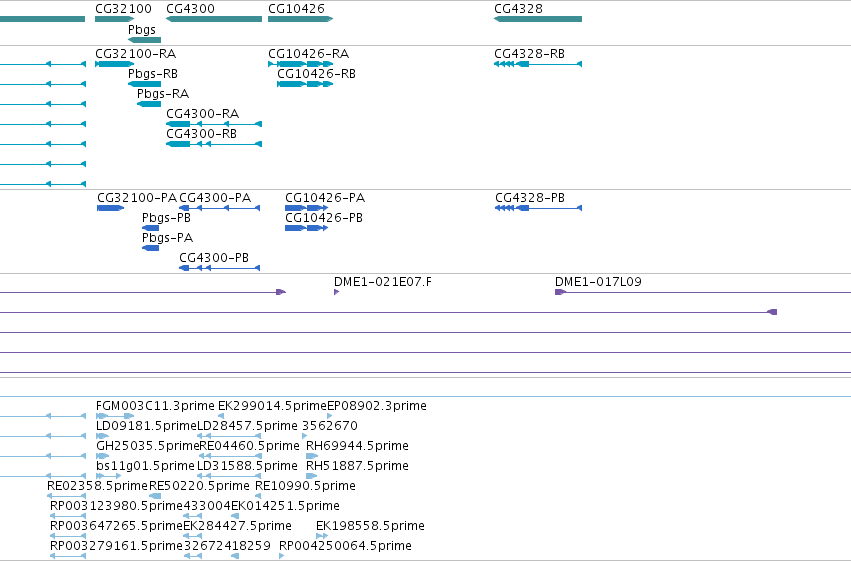Select EST bs11g01.5prime
Image resolution: width=851 pixels, height=561 pixels.
(109, 476)
